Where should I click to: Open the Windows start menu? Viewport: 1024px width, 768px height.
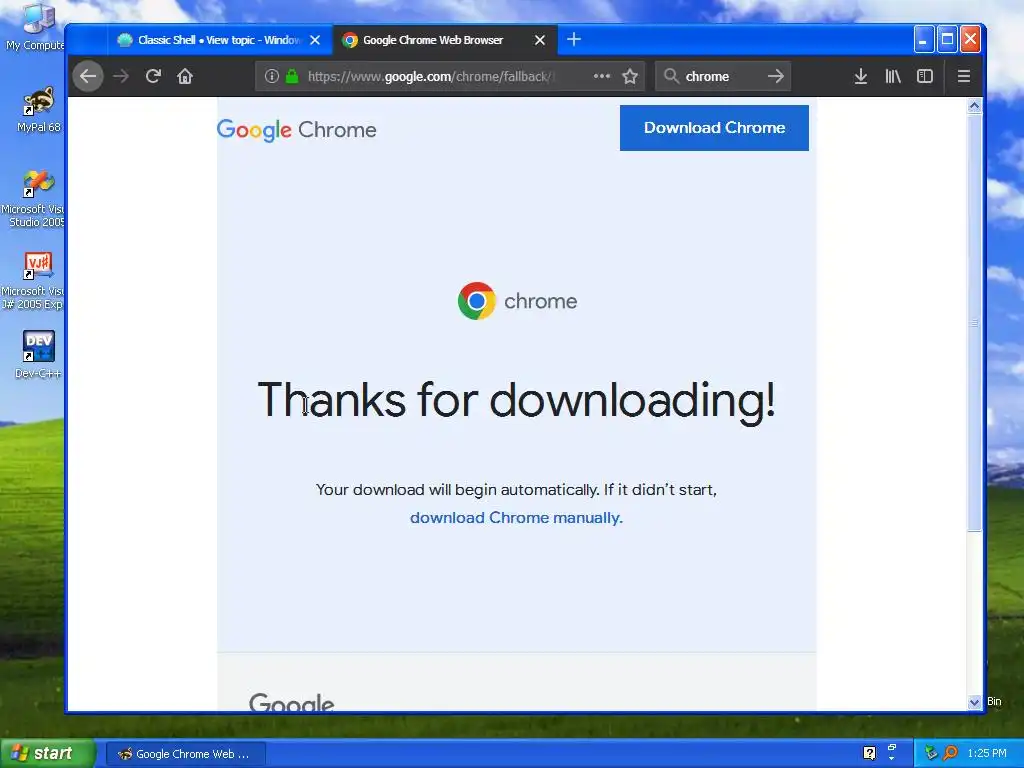(x=46, y=753)
